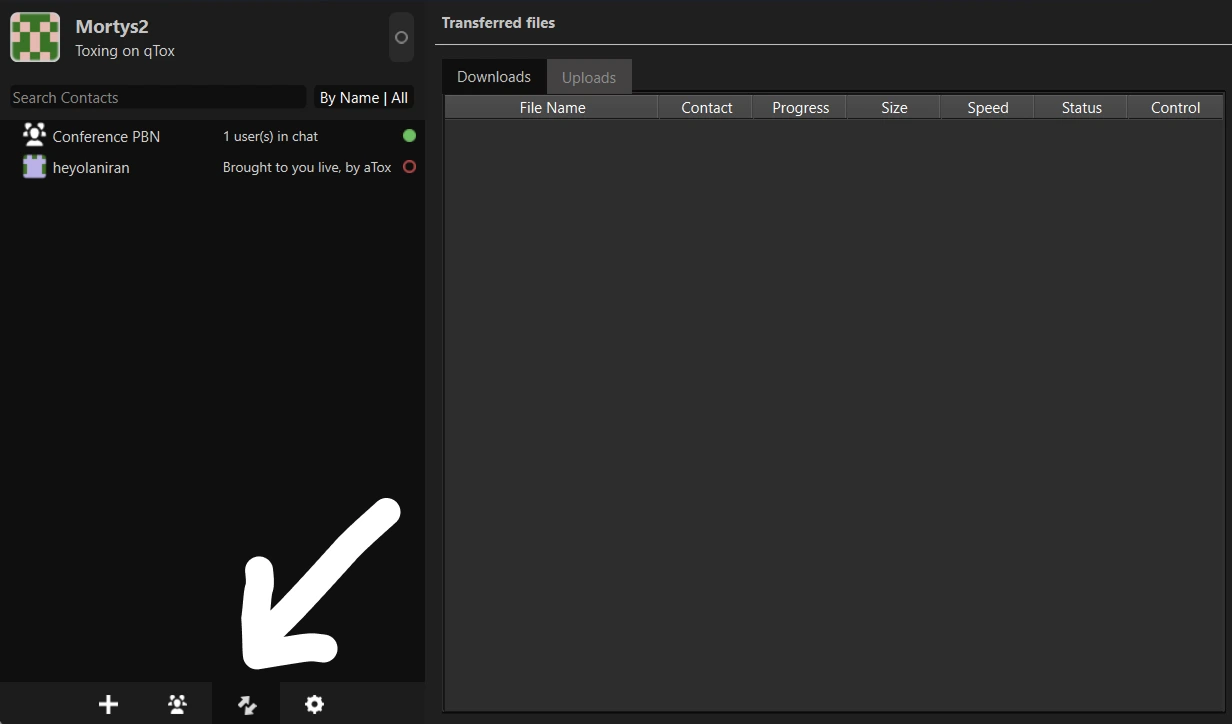
Task: Open the conferences group icon
Action: click(177, 705)
